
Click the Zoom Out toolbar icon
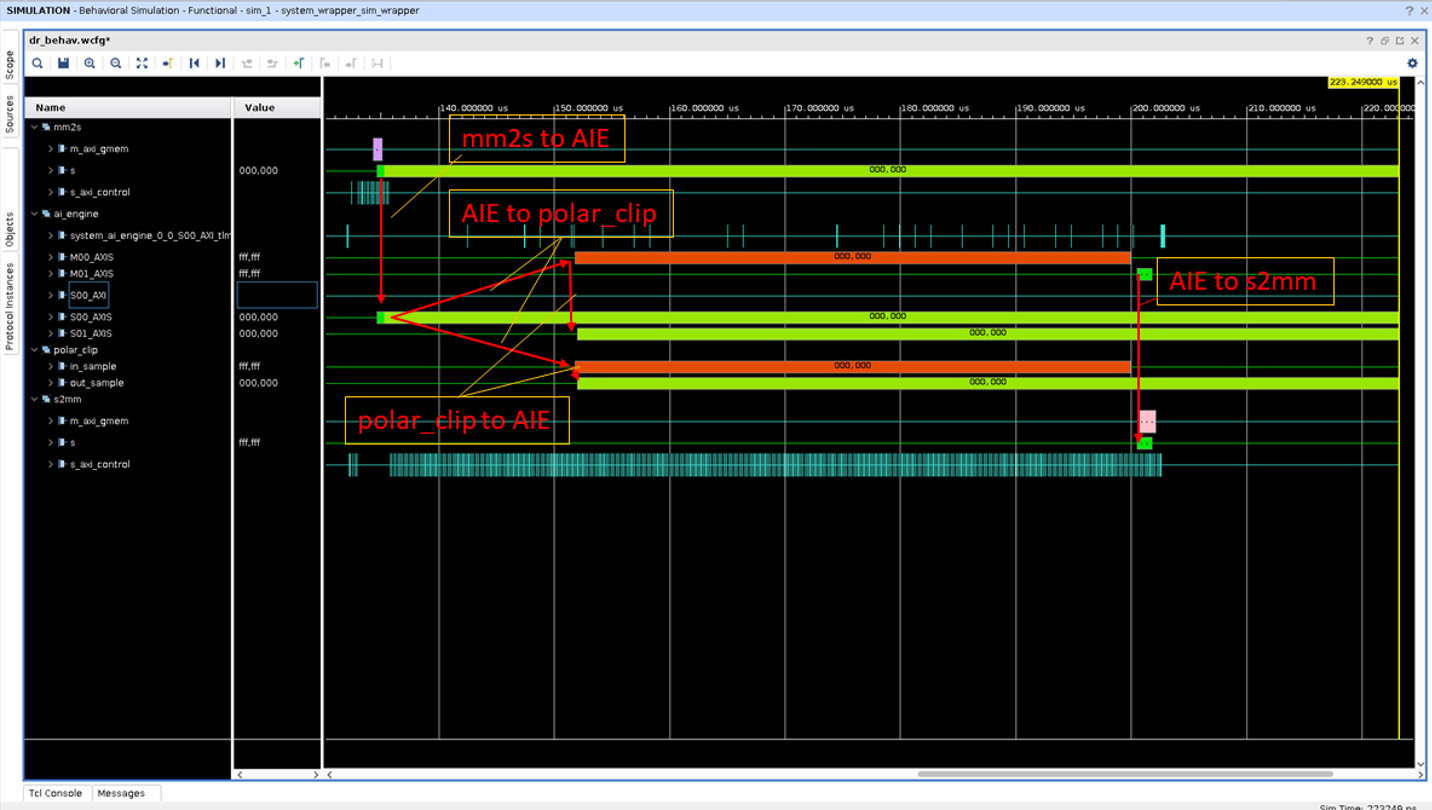(116, 63)
